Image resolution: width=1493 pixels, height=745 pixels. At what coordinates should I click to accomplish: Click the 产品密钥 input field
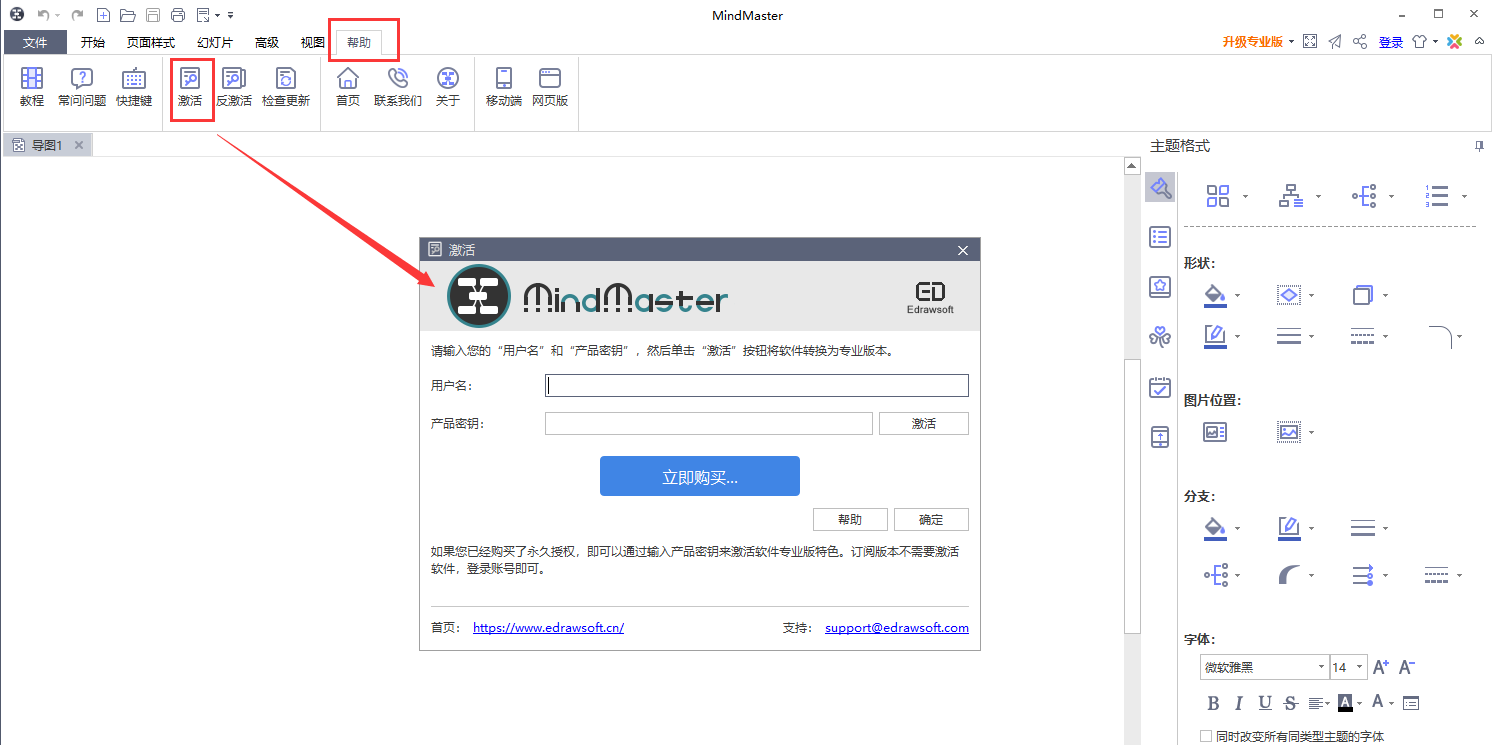coord(709,424)
